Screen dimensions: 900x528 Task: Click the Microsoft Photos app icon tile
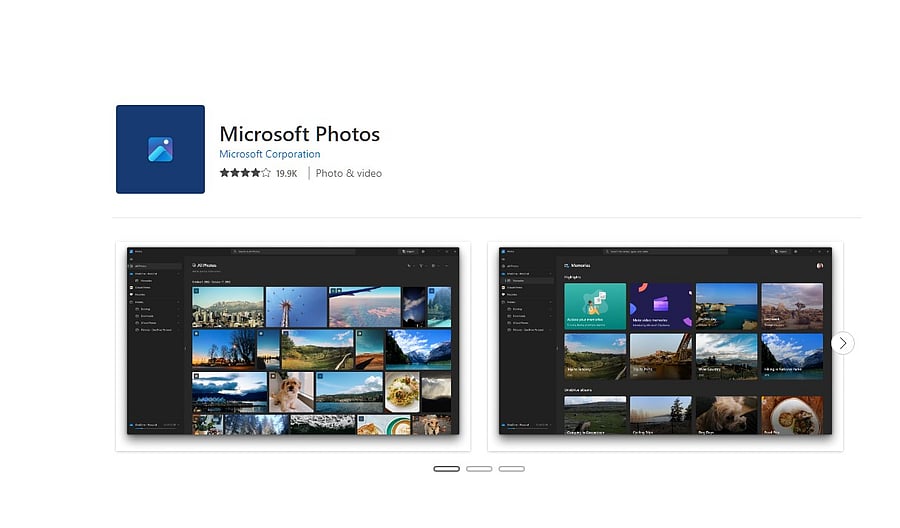[x=160, y=149]
